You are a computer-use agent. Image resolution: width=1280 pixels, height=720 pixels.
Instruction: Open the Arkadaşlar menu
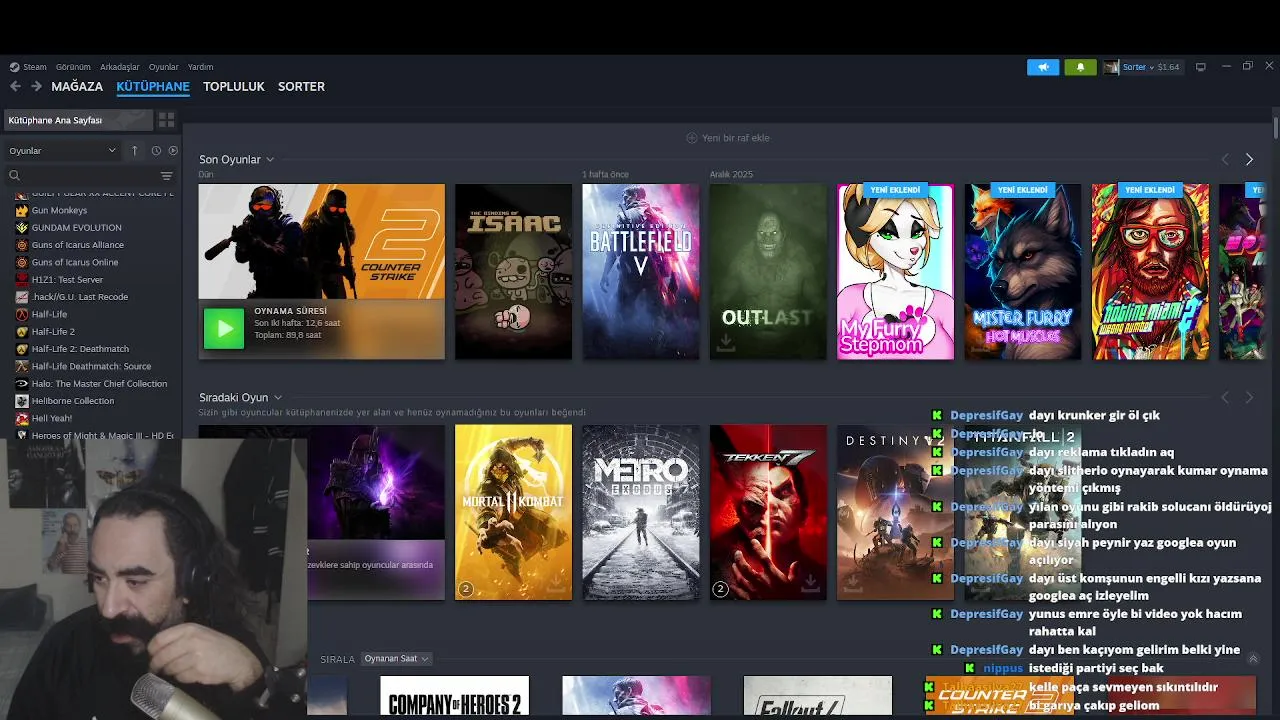120,67
